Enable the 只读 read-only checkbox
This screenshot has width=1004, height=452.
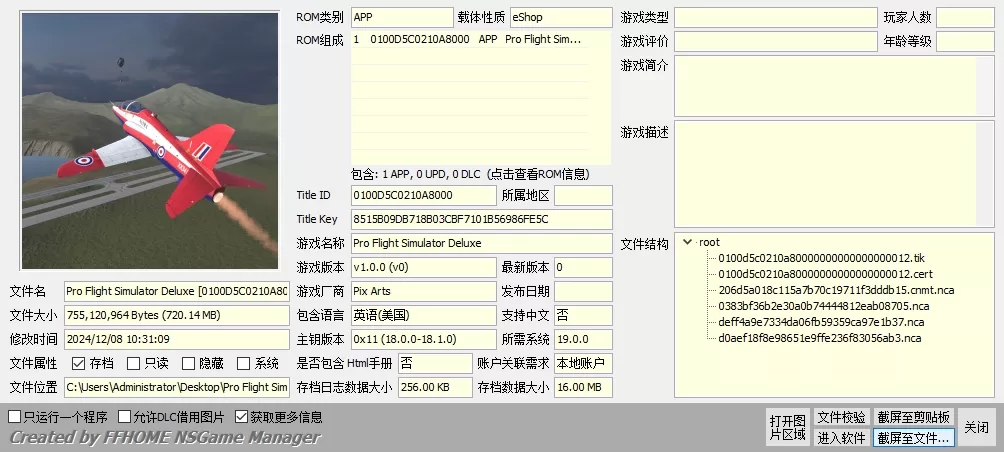(134, 364)
